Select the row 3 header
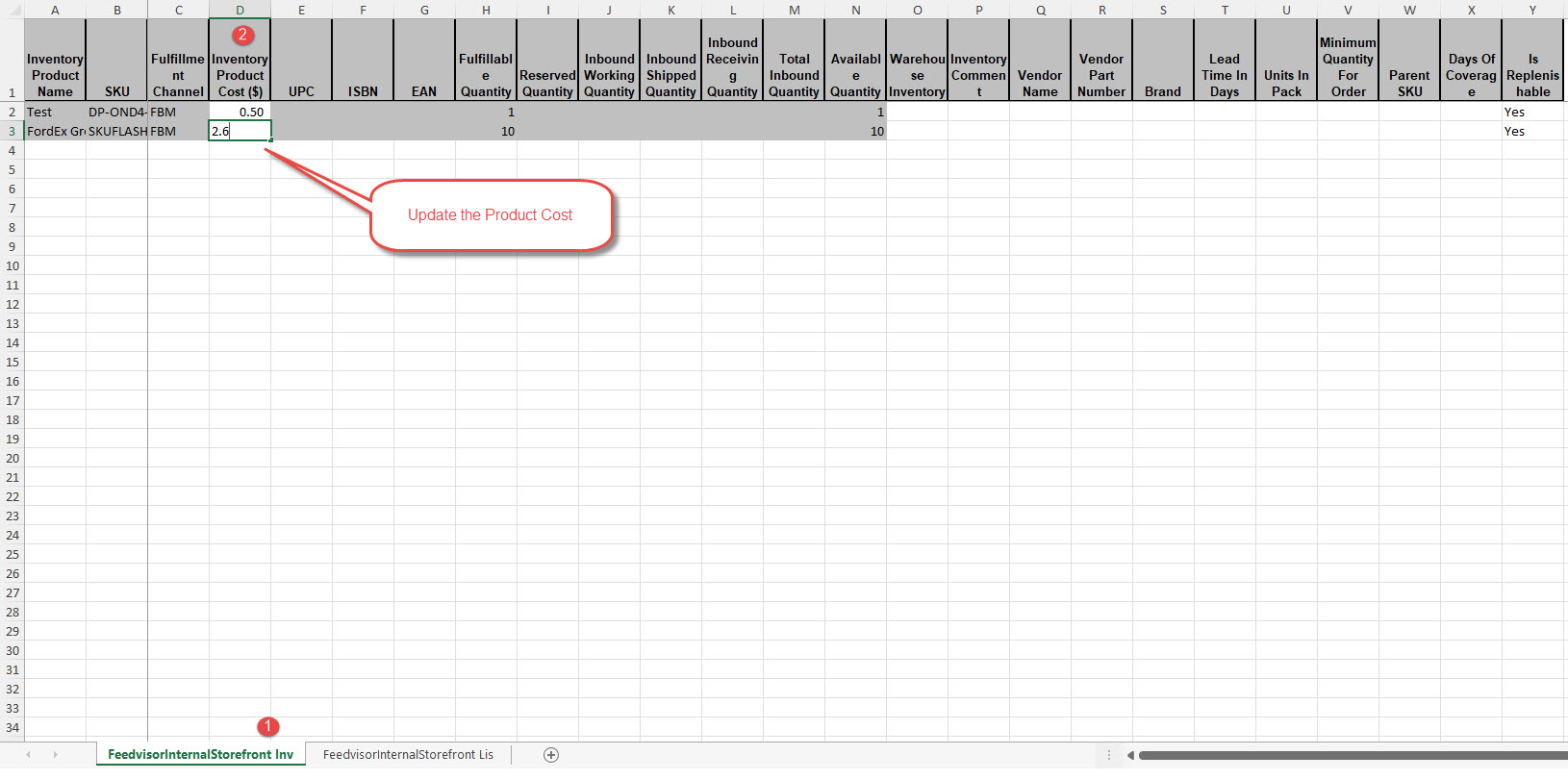Viewport: 1568px width, 780px height. pyautogui.click(x=12, y=131)
